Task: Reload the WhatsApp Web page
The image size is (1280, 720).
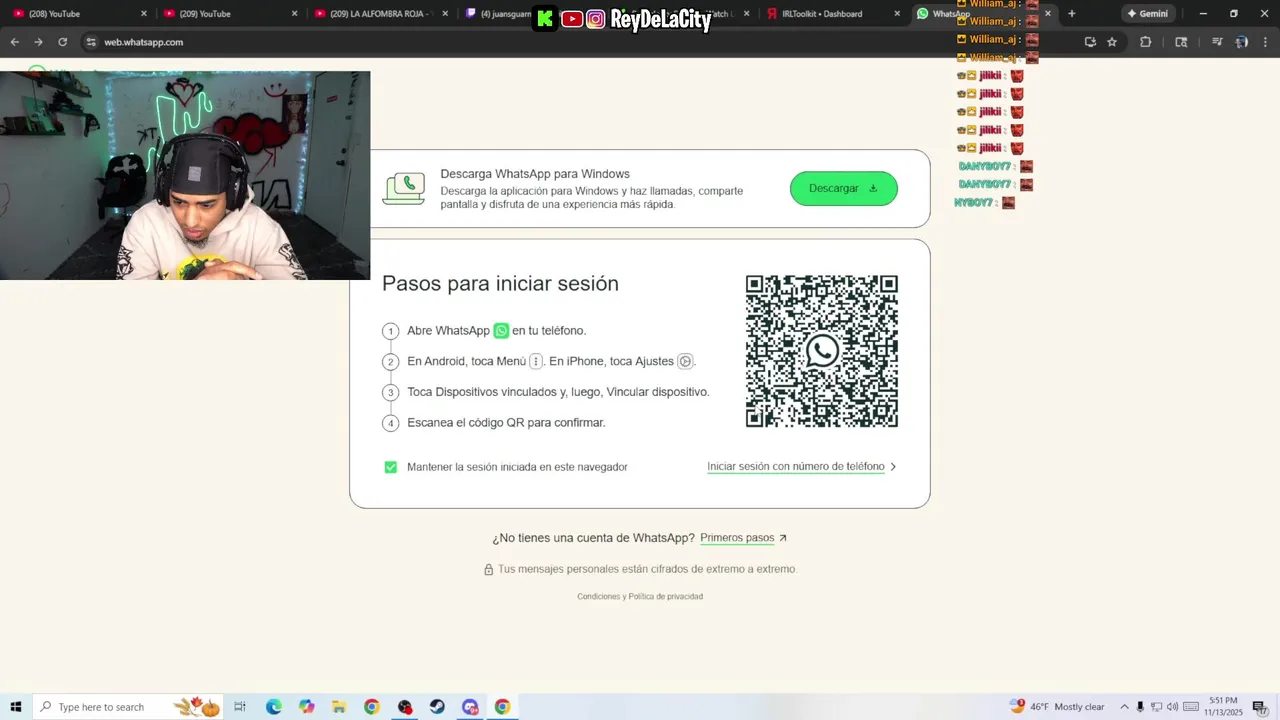Action: tap(62, 42)
